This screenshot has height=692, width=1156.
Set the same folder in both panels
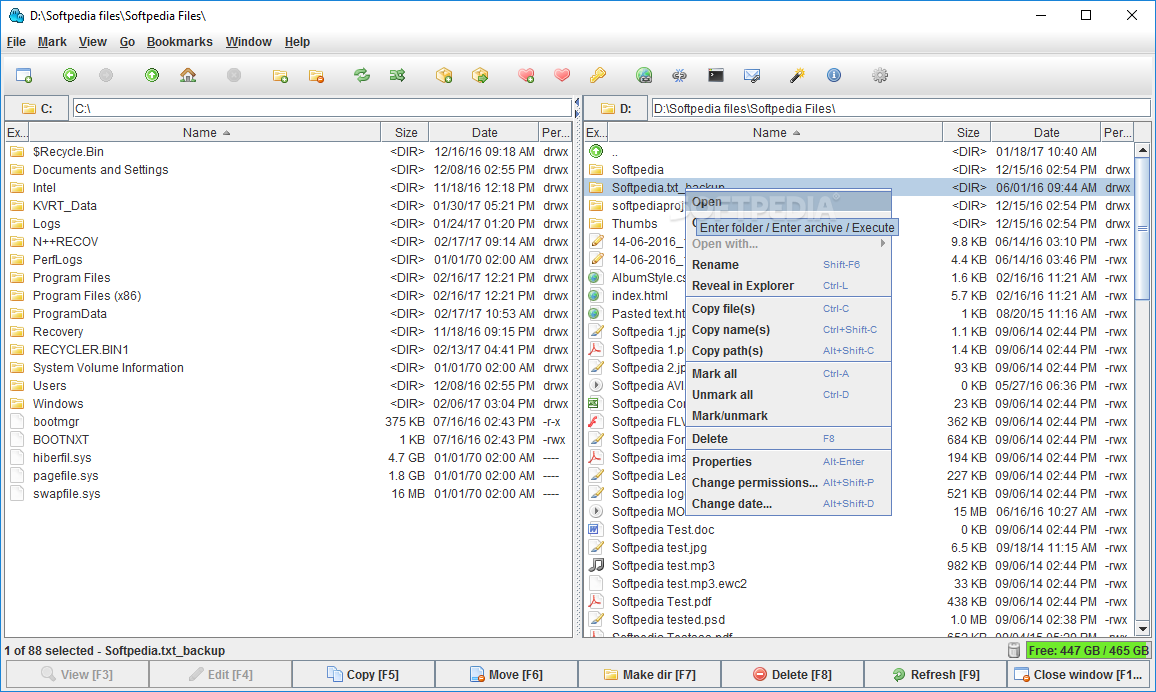point(397,75)
